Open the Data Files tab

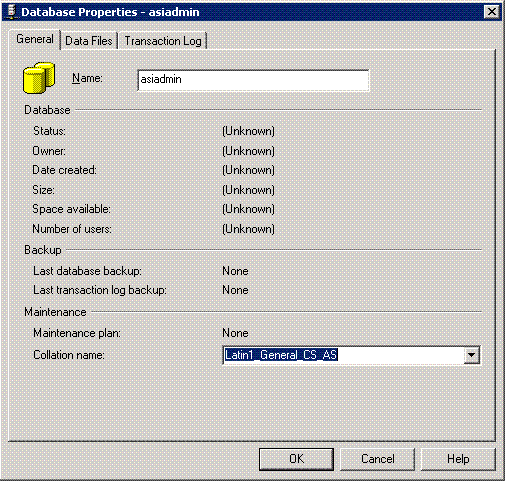point(89,41)
